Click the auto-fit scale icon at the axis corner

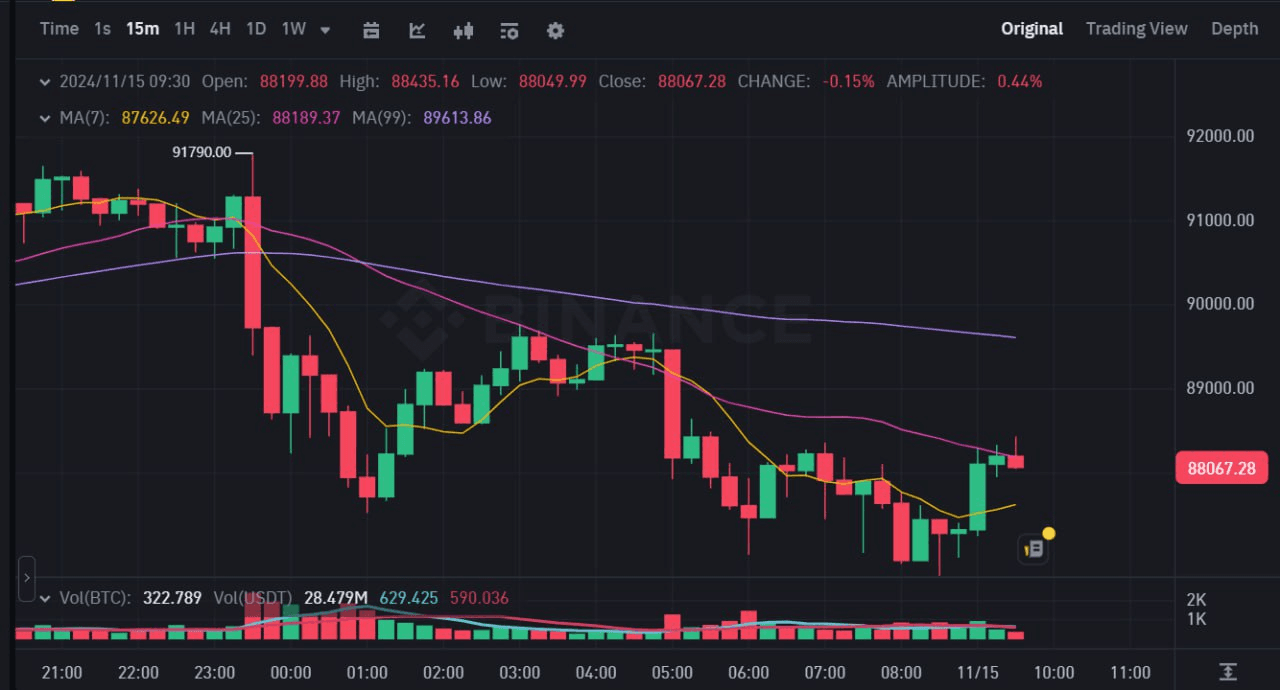click(x=1228, y=672)
